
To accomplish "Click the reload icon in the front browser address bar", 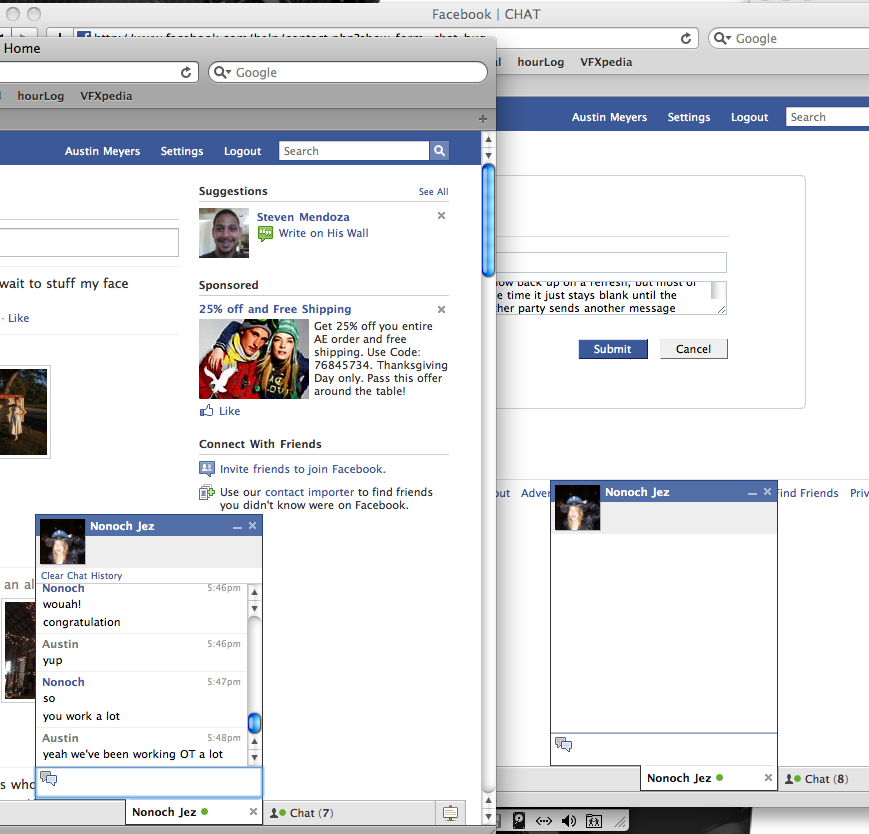I will tap(186, 73).
